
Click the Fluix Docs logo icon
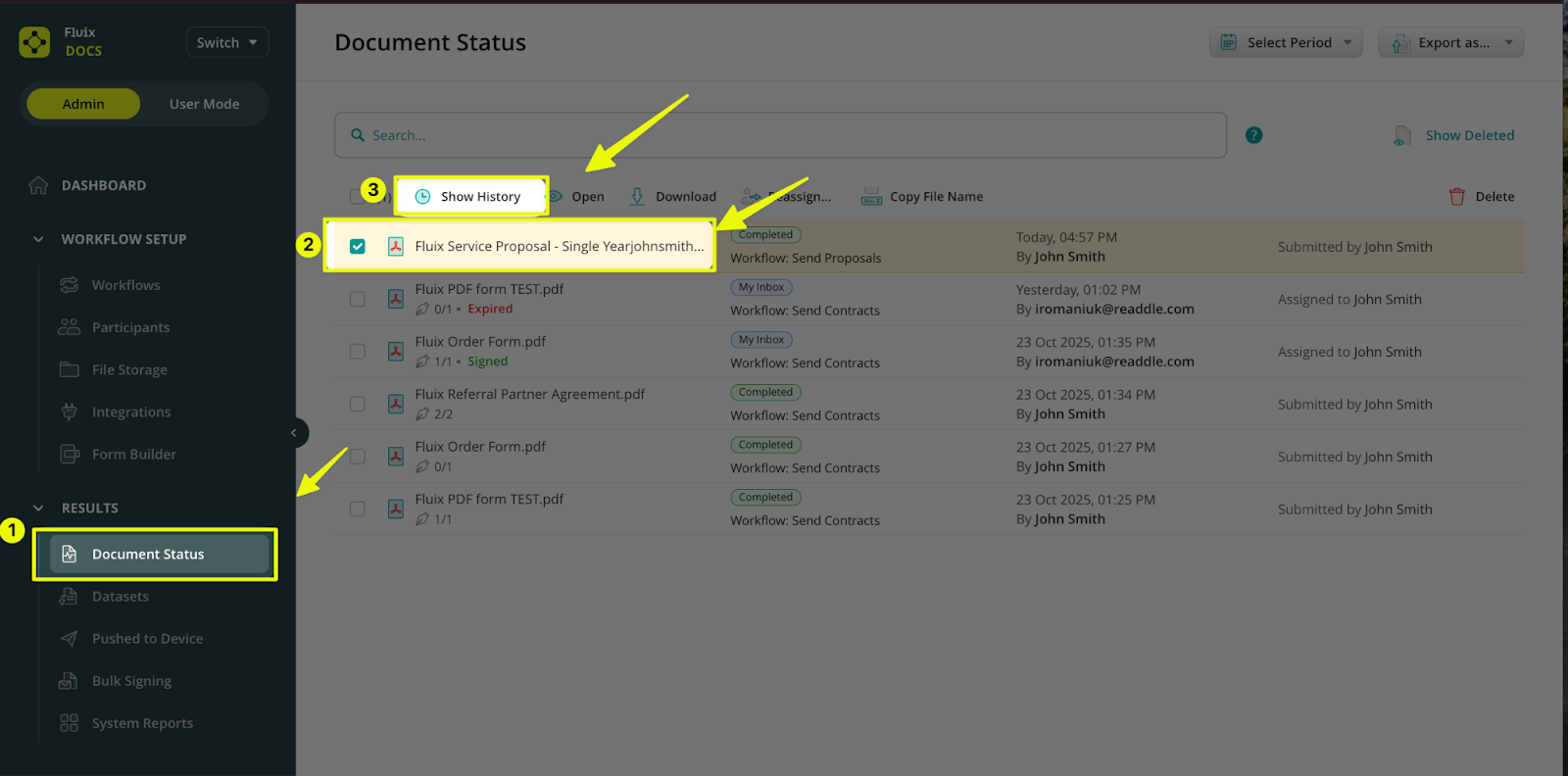[35, 42]
